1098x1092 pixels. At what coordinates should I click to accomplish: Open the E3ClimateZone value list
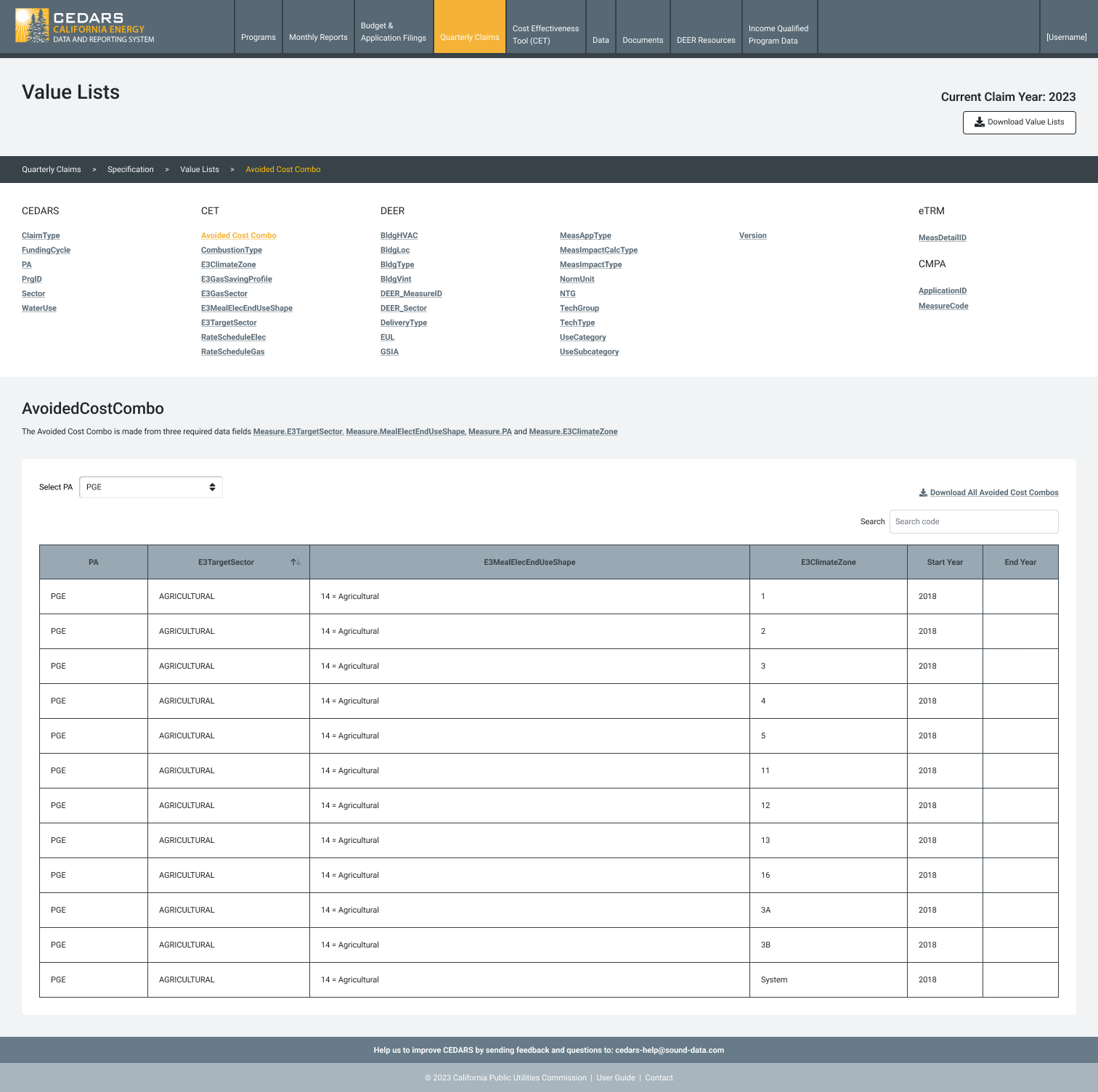pyautogui.click(x=228, y=264)
